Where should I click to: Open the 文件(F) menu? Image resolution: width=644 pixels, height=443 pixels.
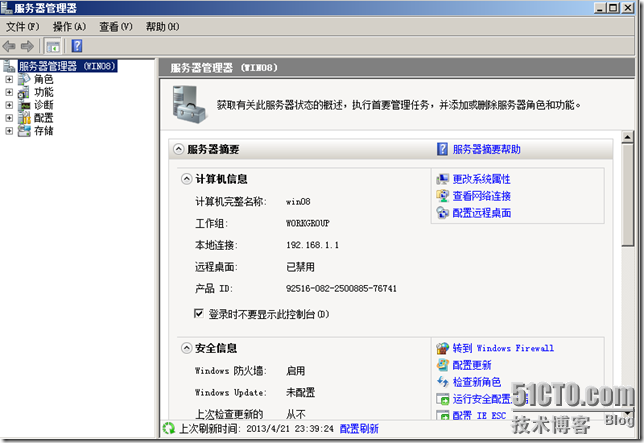[x=23, y=27]
